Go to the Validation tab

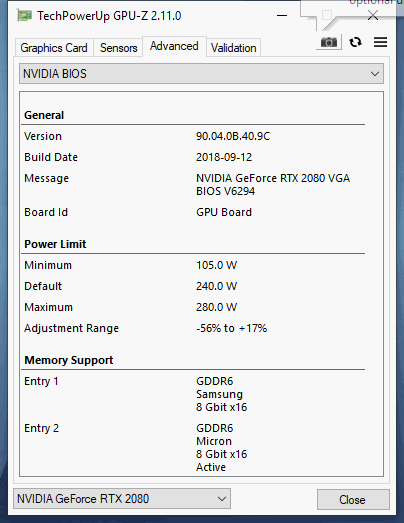(234, 48)
